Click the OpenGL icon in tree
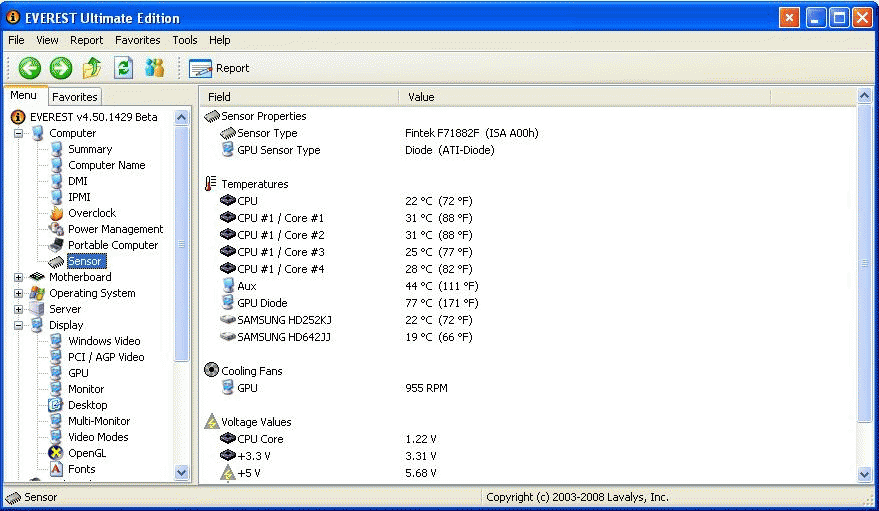The width and height of the screenshot is (879, 511). (56, 453)
